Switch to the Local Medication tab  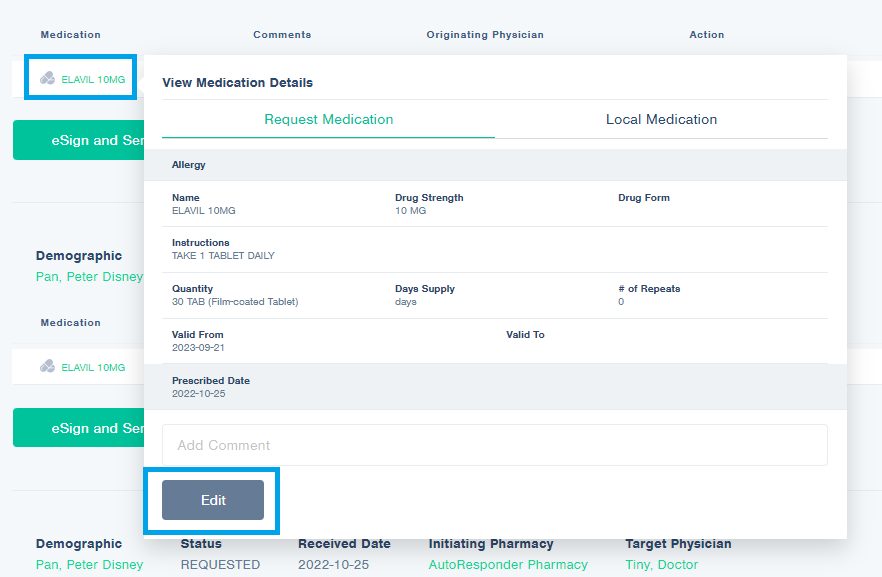point(661,119)
